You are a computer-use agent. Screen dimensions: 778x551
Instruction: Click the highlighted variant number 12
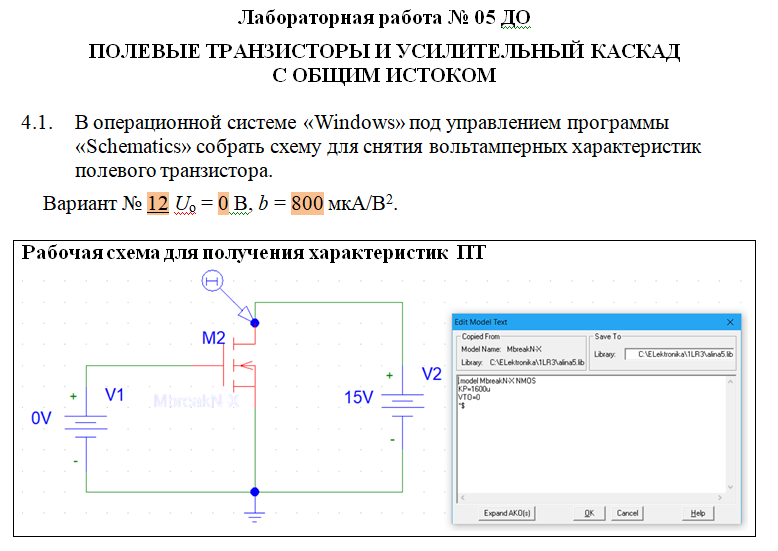pos(158,204)
